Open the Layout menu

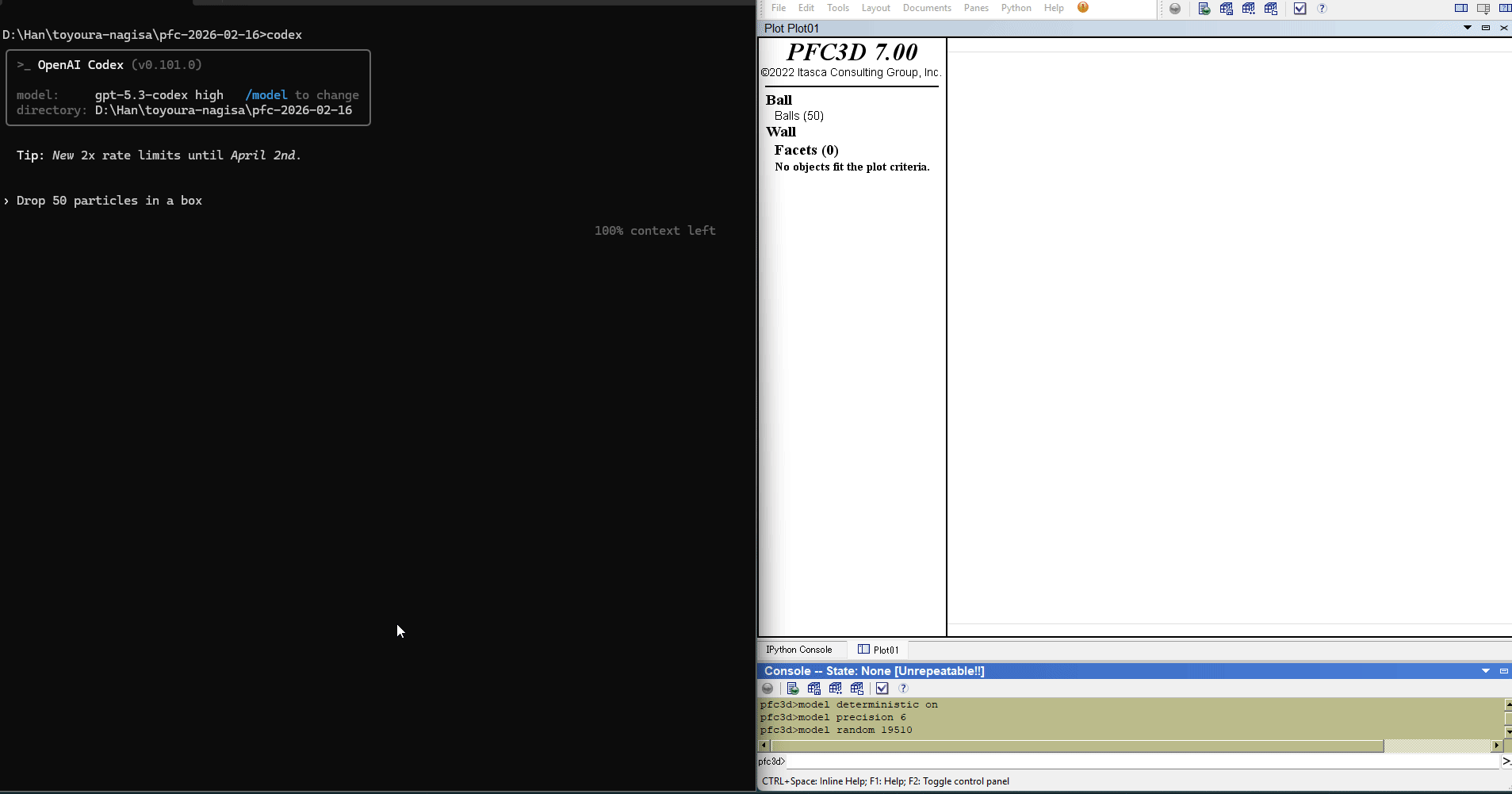[876, 8]
